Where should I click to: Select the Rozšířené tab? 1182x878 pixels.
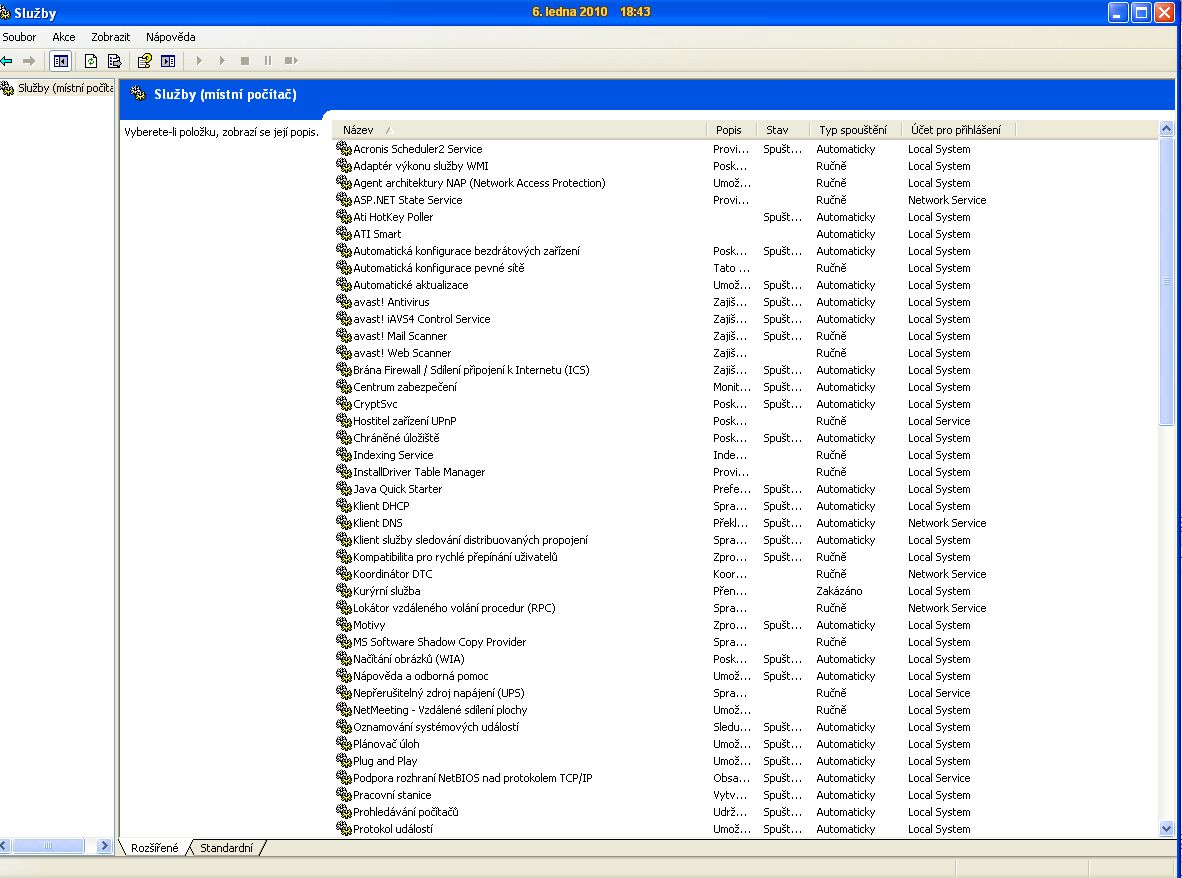[x=154, y=848]
